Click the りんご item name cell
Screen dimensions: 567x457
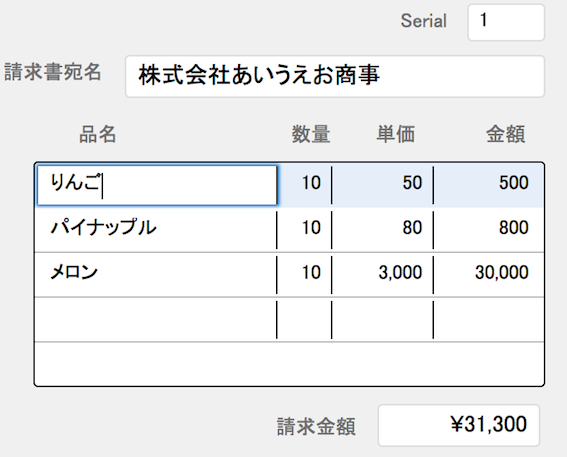(157, 185)
